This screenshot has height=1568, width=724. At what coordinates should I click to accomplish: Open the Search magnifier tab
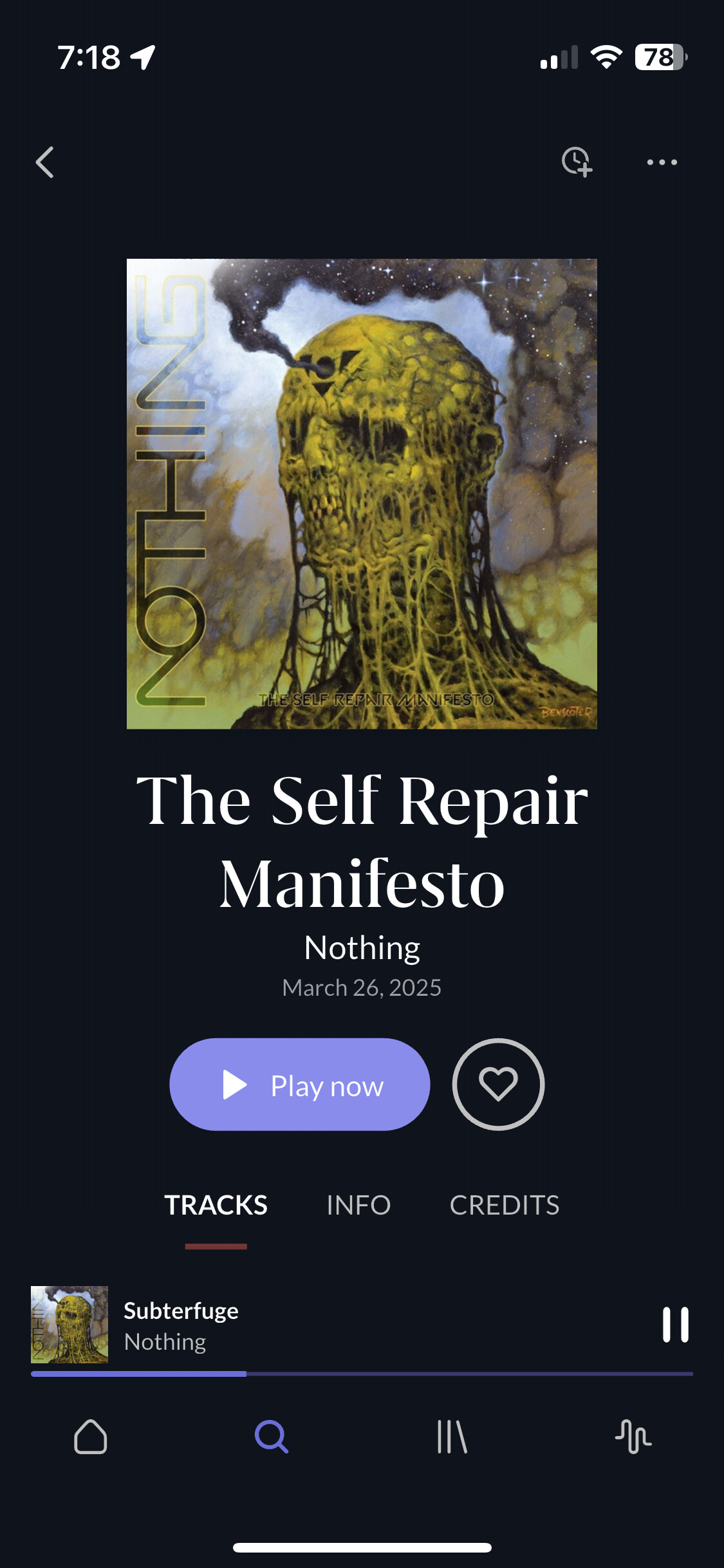pyautogui.click(x=272, y=1437)
